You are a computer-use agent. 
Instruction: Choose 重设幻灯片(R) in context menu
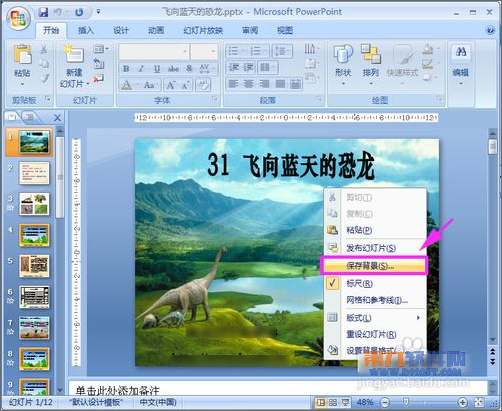375,334
